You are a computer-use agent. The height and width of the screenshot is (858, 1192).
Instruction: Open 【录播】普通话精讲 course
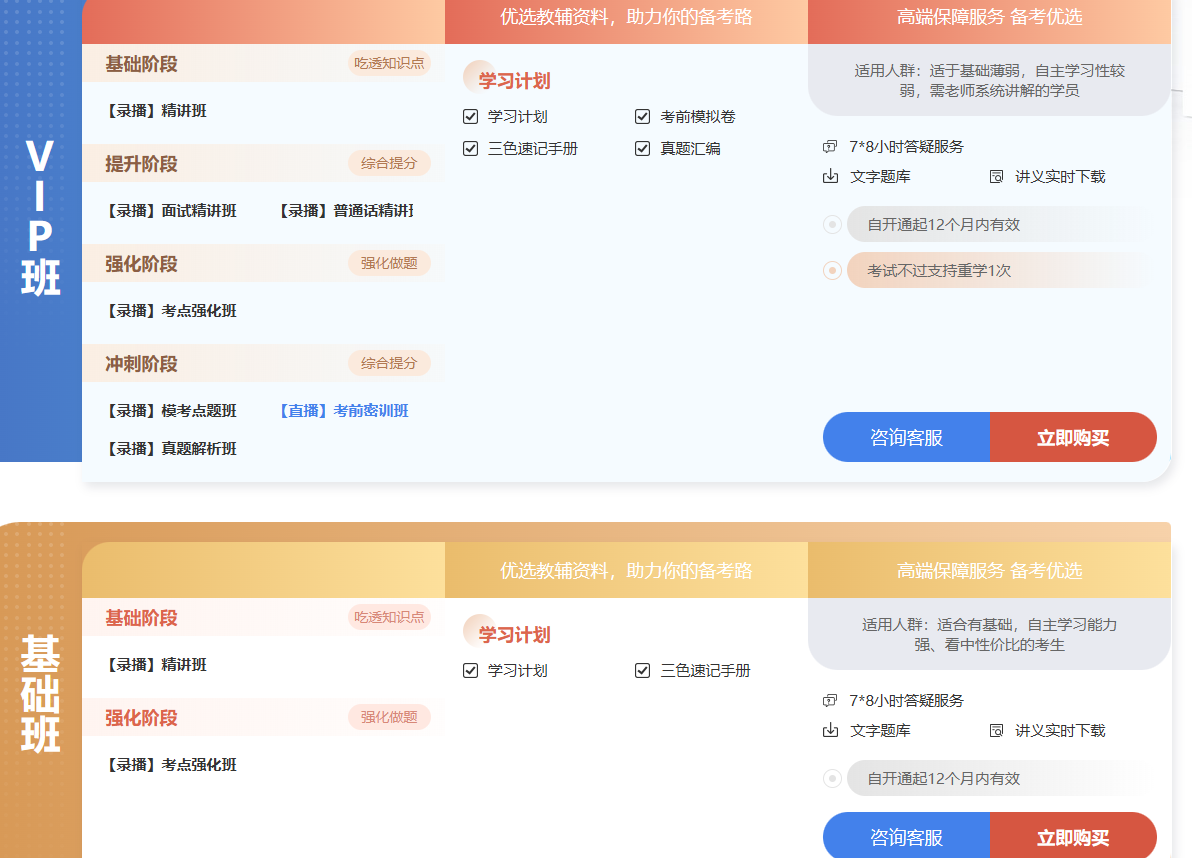point(346,211)
